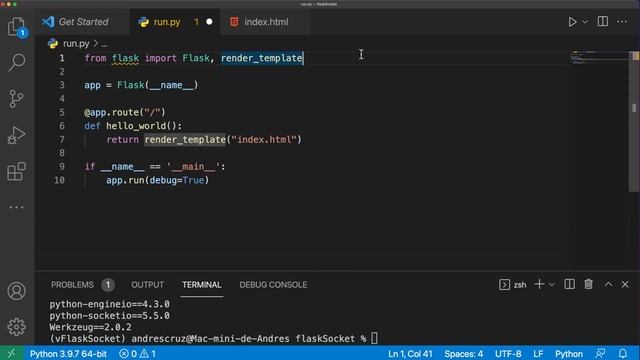Screen dimensions: 640x360
Task: Open the Source Control view
Action: click(x=16, y=99)
